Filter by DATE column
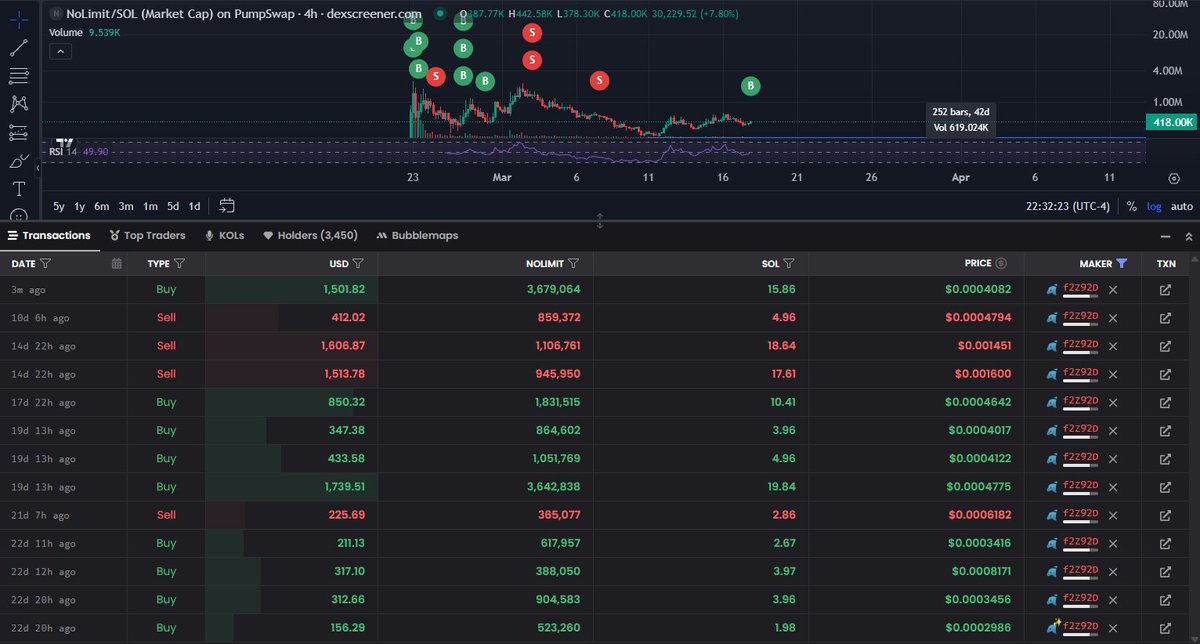1200x644 pixels. tap(46, 264)
